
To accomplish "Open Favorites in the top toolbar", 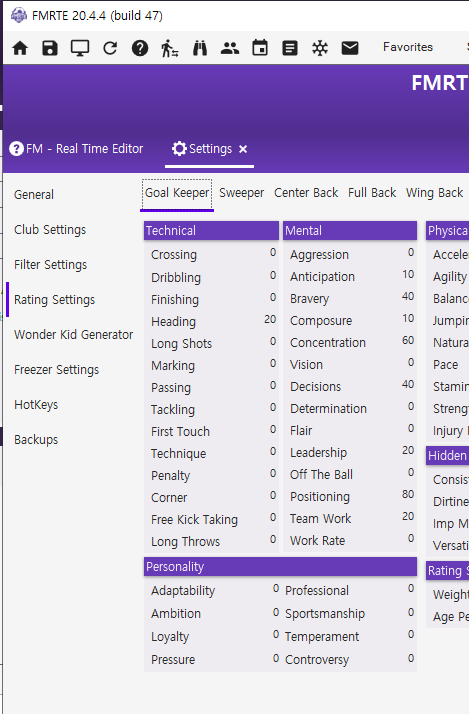I will click(x=408, y=47).
